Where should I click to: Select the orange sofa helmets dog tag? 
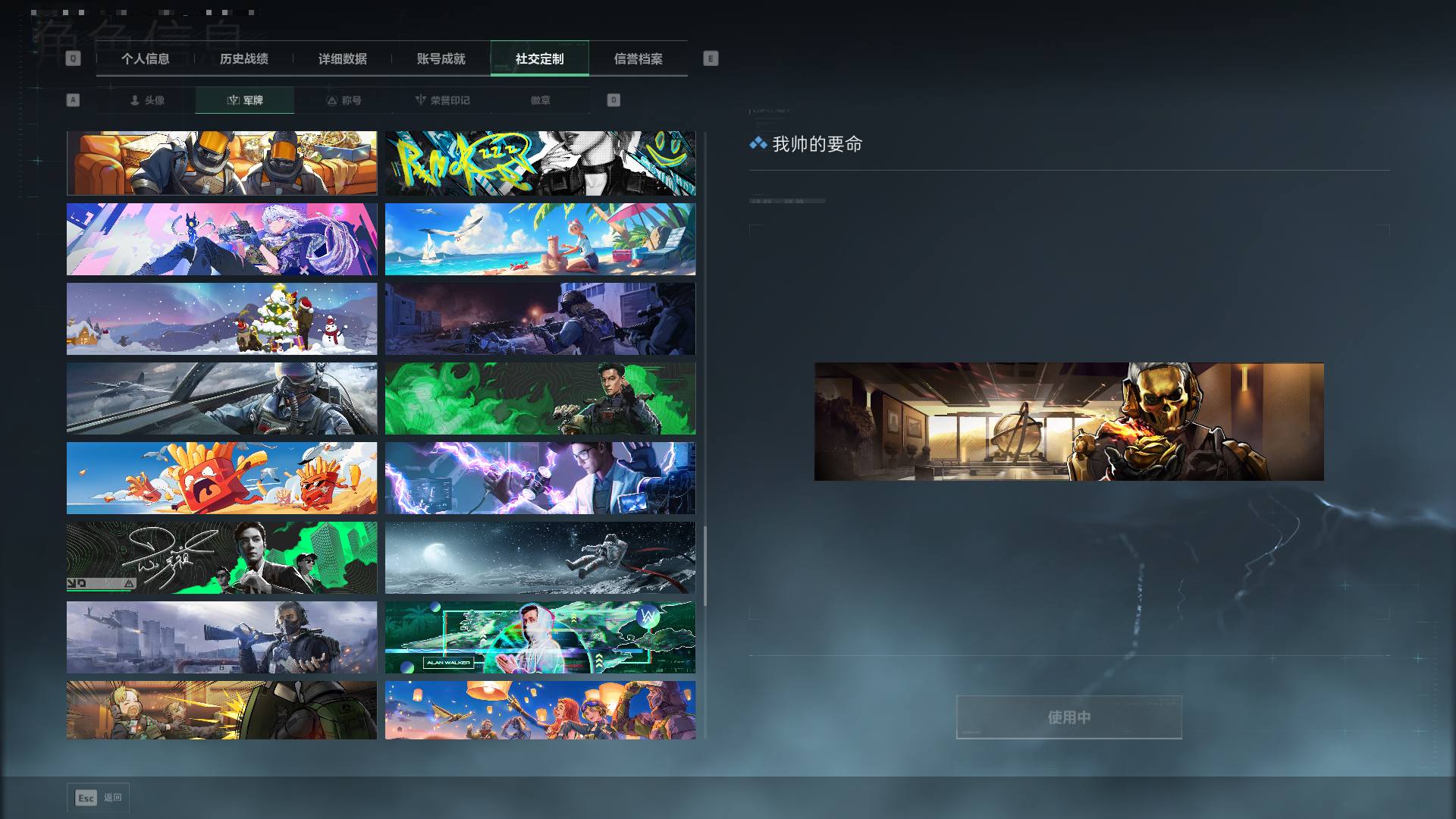tap(221, 163)
